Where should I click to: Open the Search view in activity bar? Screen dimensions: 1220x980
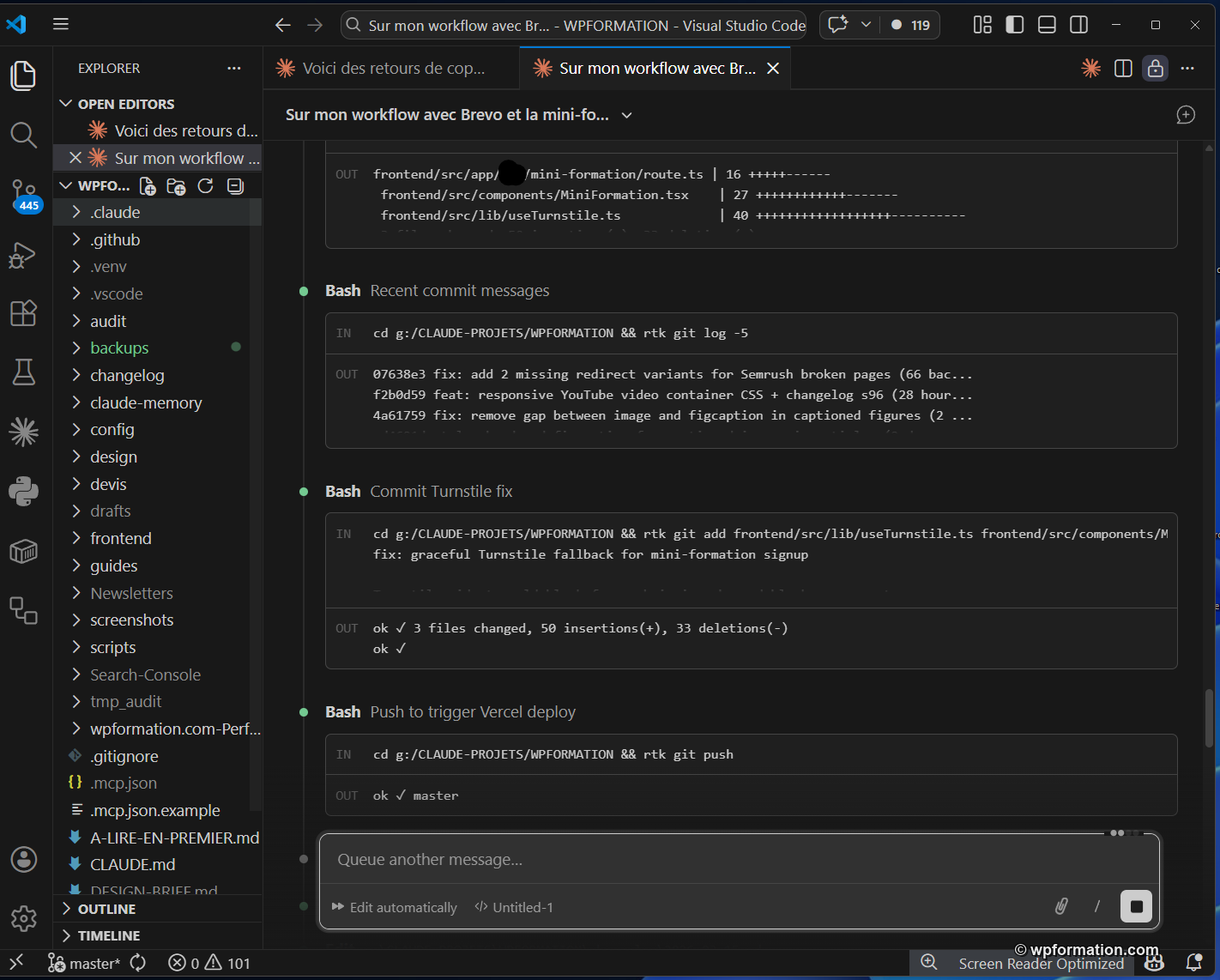[23, 135]
